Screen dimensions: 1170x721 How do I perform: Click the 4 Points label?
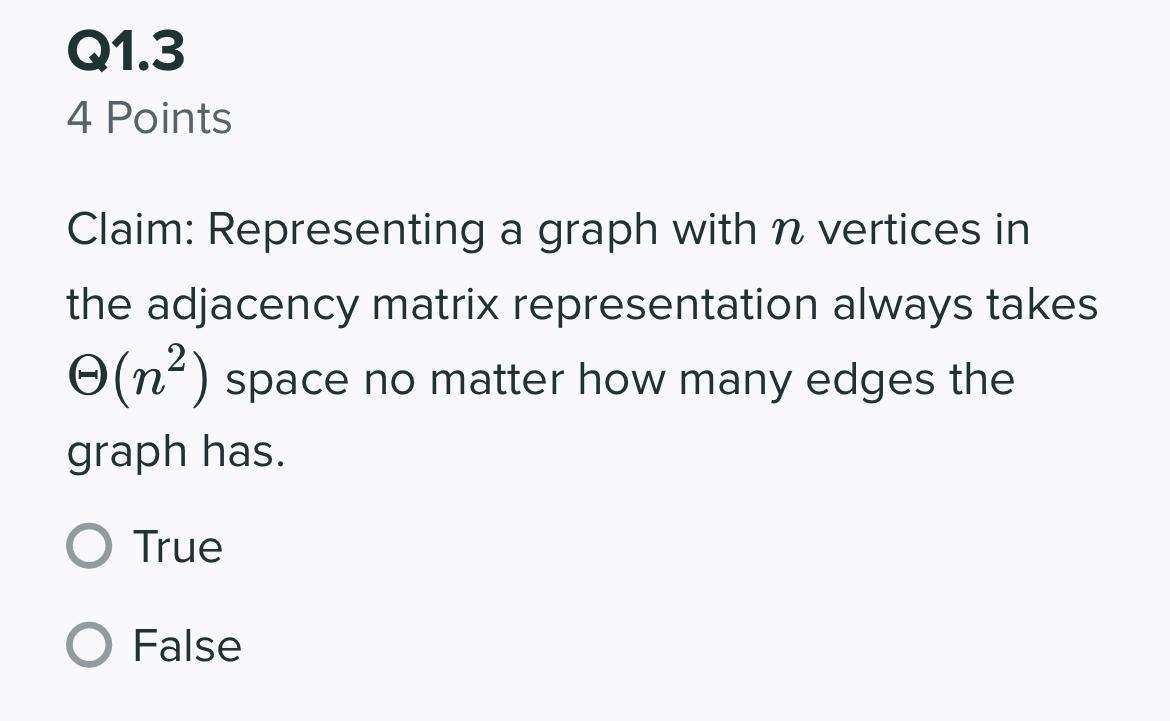tap(149, 117)
